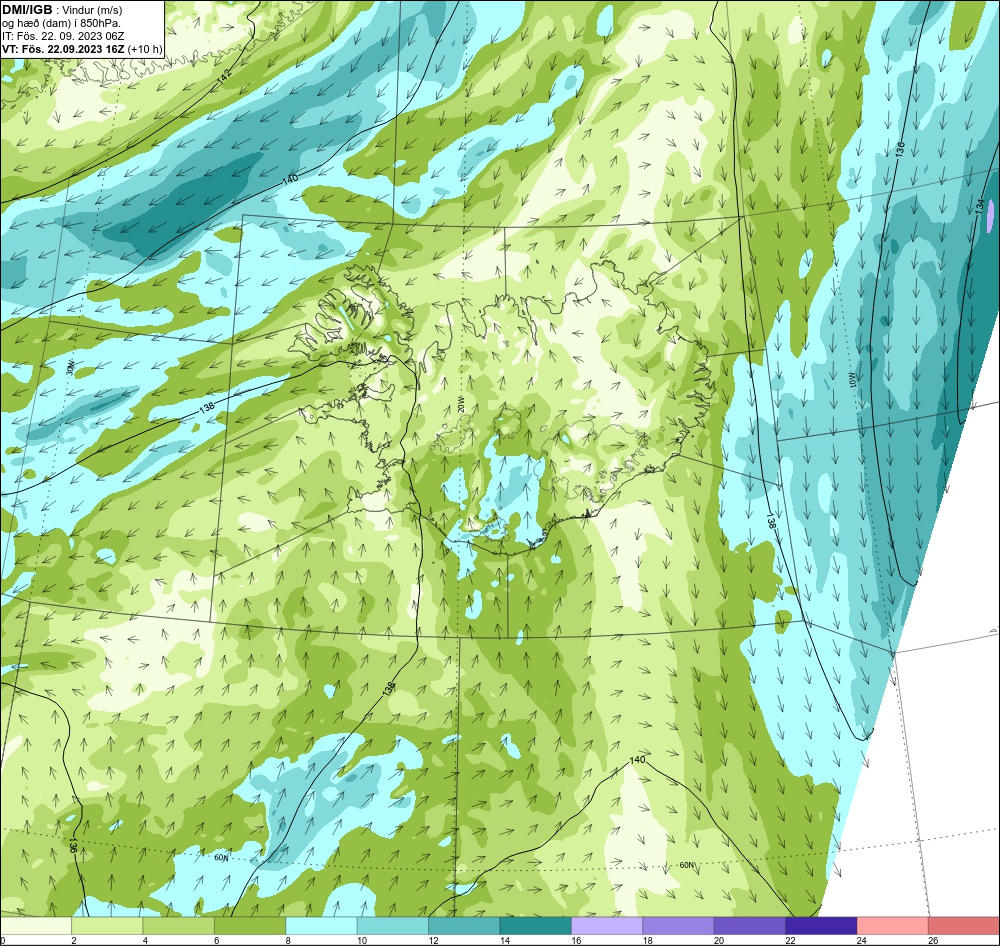Click the dark teal 14–16 m/s legend swatch
This screenshot has width=1000, height=946.
coord(536,926)
